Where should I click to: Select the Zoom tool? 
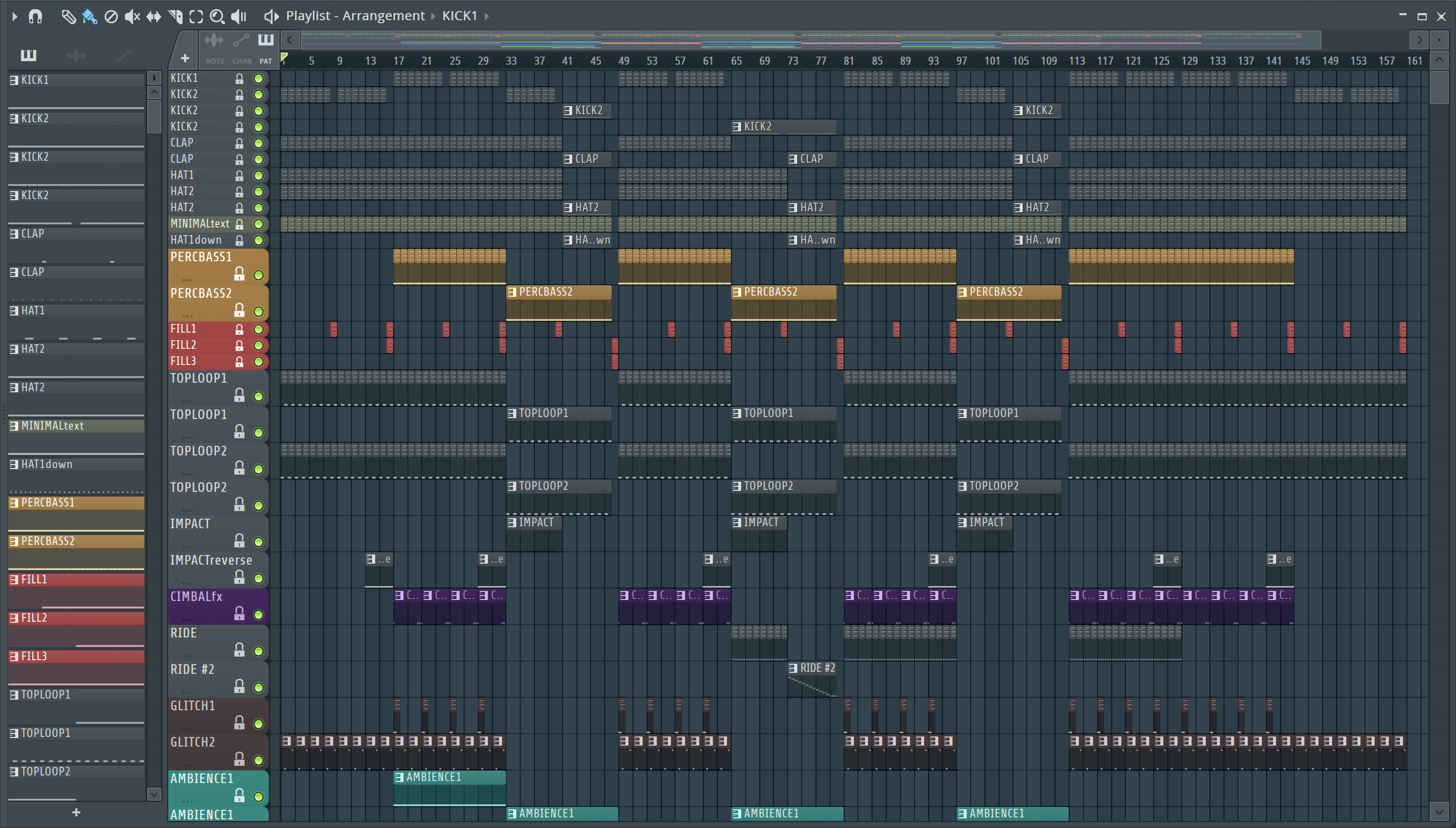click(x=217, y=17)
